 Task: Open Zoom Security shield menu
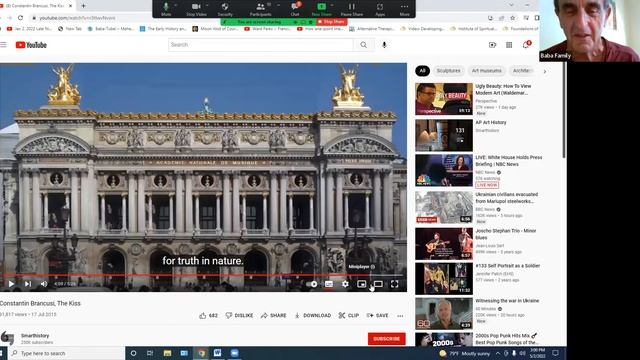225,9
